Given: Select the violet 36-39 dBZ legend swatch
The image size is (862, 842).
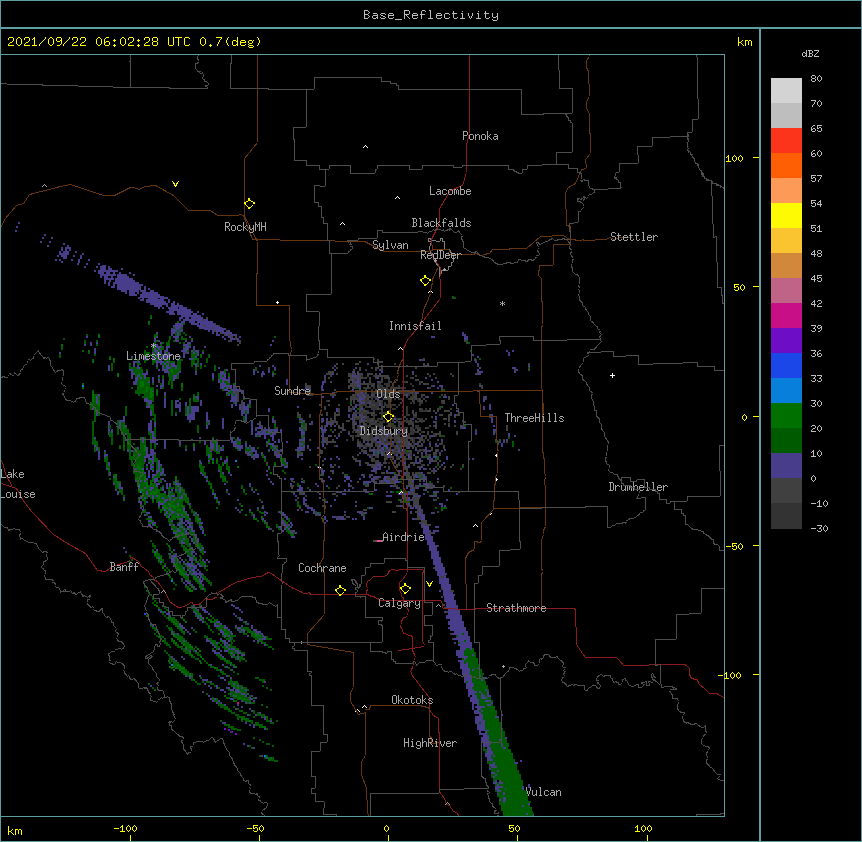Looking at the screenshot, I should coord(786,341).
